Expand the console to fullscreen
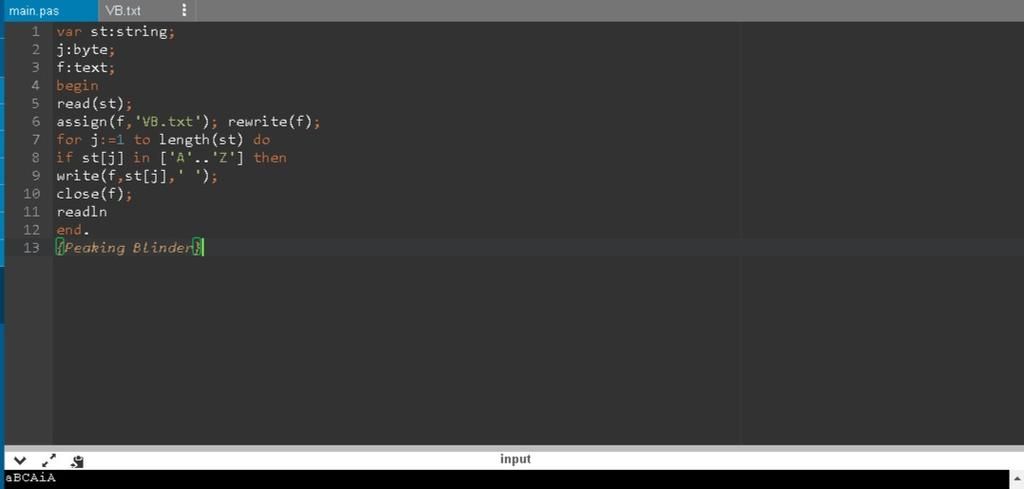Viewport: 1024px width, 489px height. [49, 460]
